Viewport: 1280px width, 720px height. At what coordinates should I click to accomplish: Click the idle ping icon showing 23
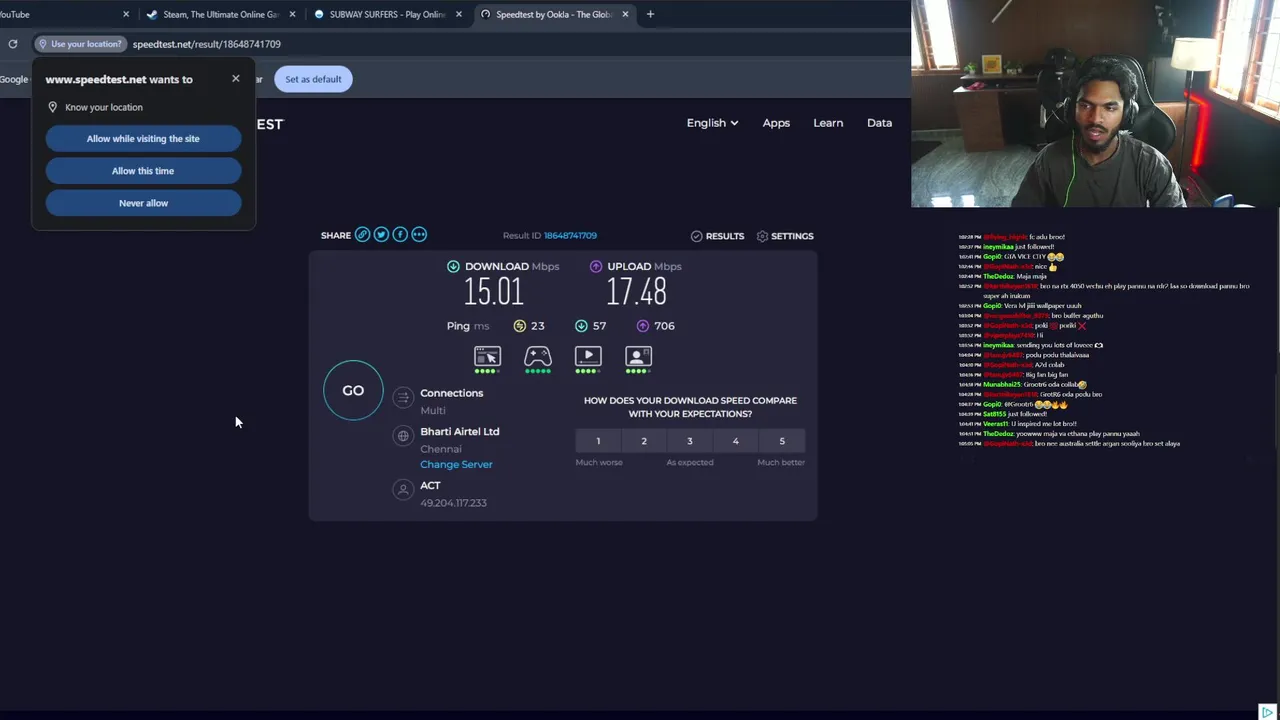point(519,326)
